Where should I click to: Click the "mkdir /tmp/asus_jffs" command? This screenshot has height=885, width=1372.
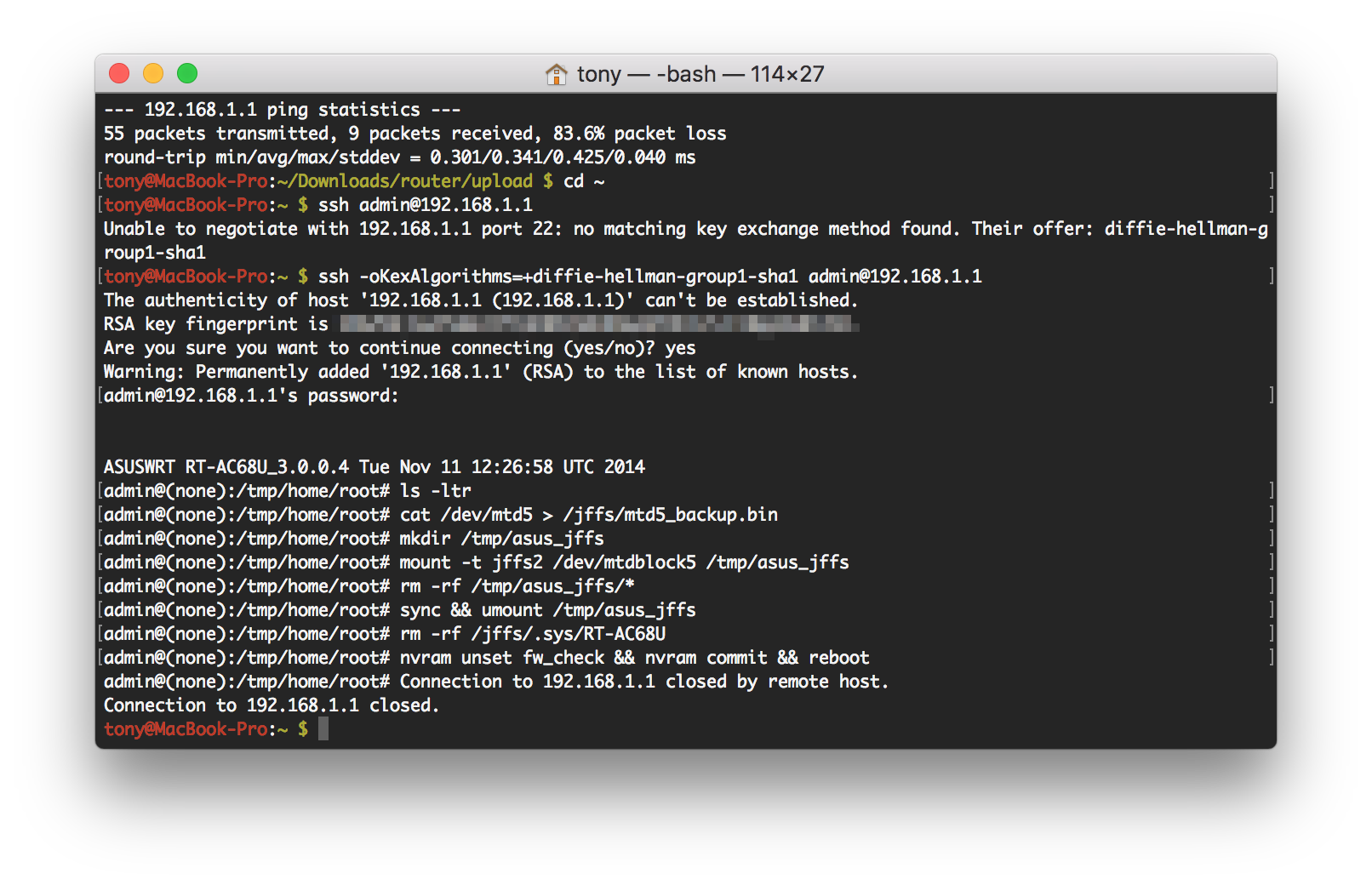[x=501, y=539]
